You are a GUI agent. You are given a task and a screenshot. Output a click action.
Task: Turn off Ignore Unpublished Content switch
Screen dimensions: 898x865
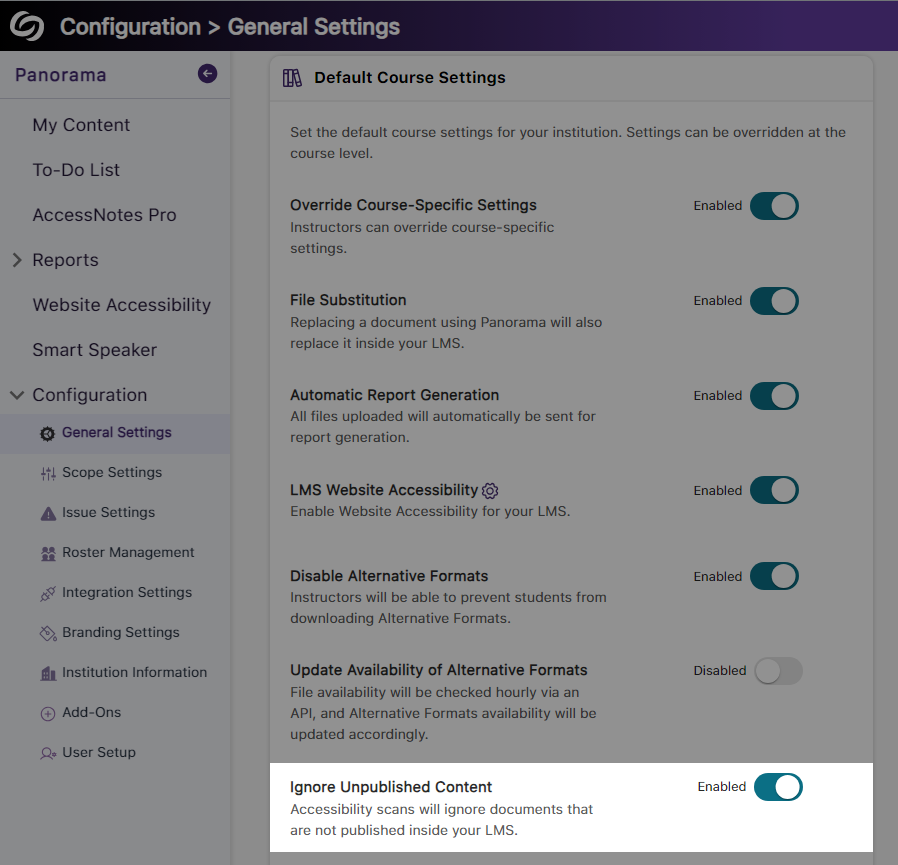pos(778,787)
